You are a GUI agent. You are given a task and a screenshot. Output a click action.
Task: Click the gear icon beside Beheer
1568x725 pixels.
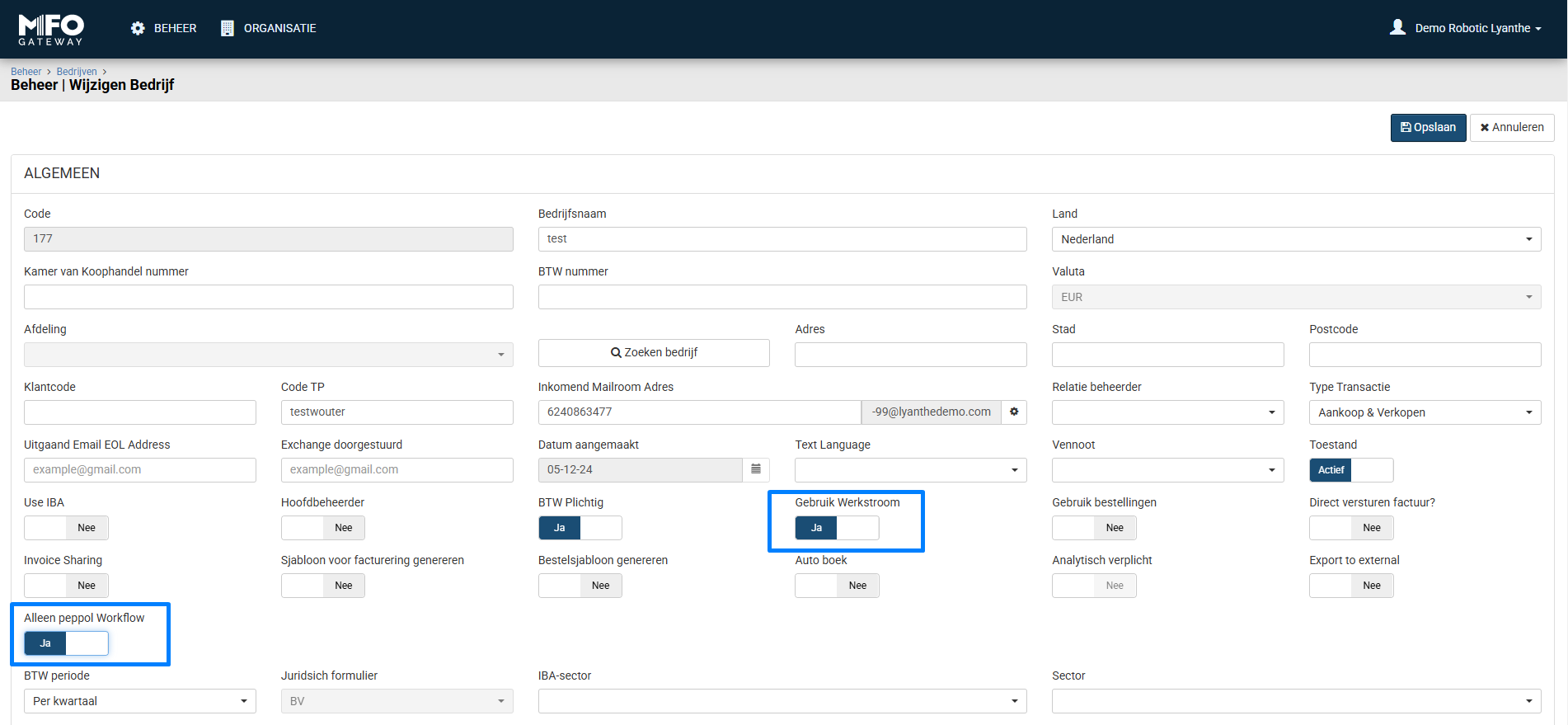coord(138,28)
